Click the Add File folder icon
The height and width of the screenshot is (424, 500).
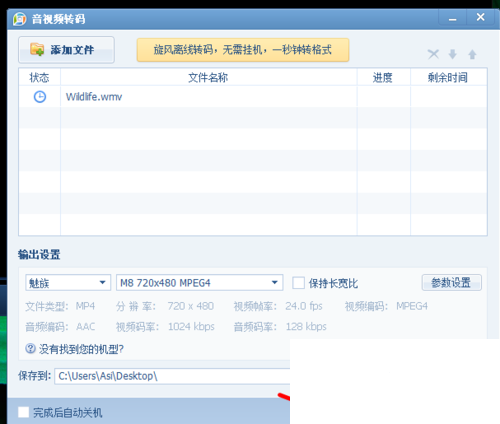[x=37, y=49]
